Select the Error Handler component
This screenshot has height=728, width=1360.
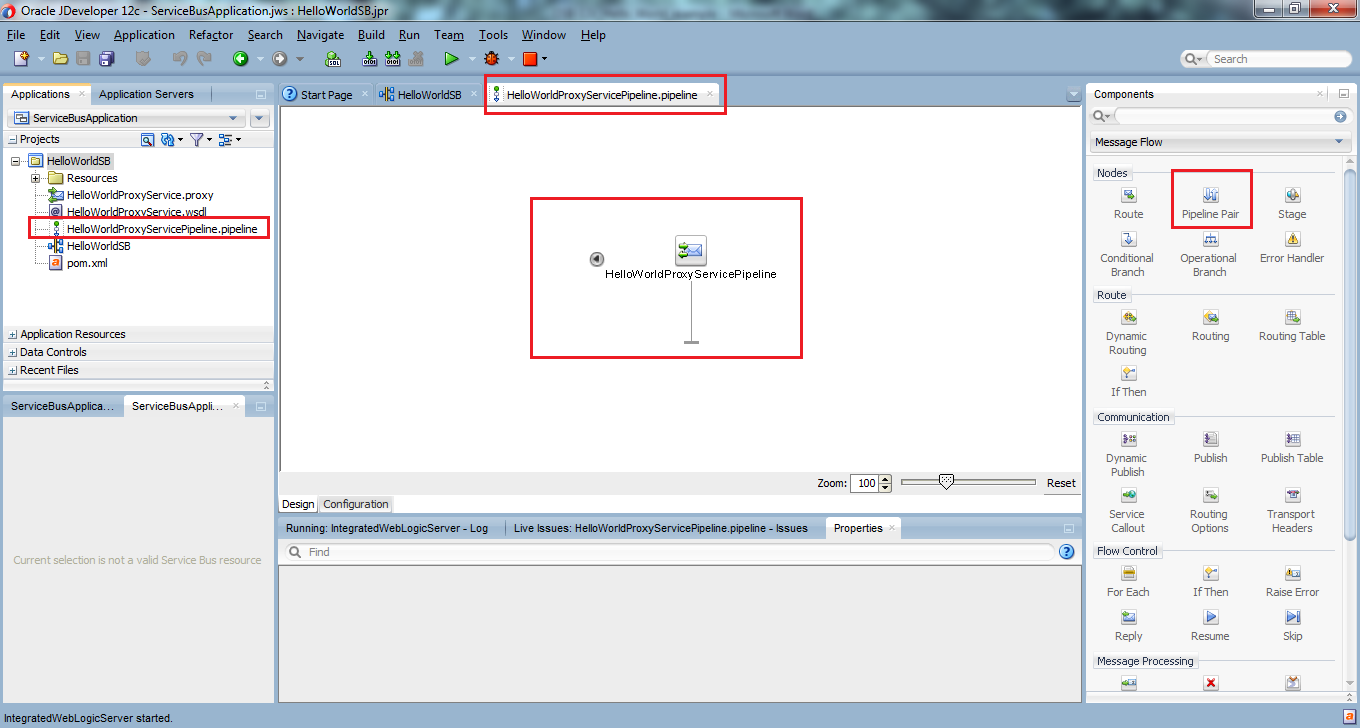pyautogui.click(x=1292, y=248)
